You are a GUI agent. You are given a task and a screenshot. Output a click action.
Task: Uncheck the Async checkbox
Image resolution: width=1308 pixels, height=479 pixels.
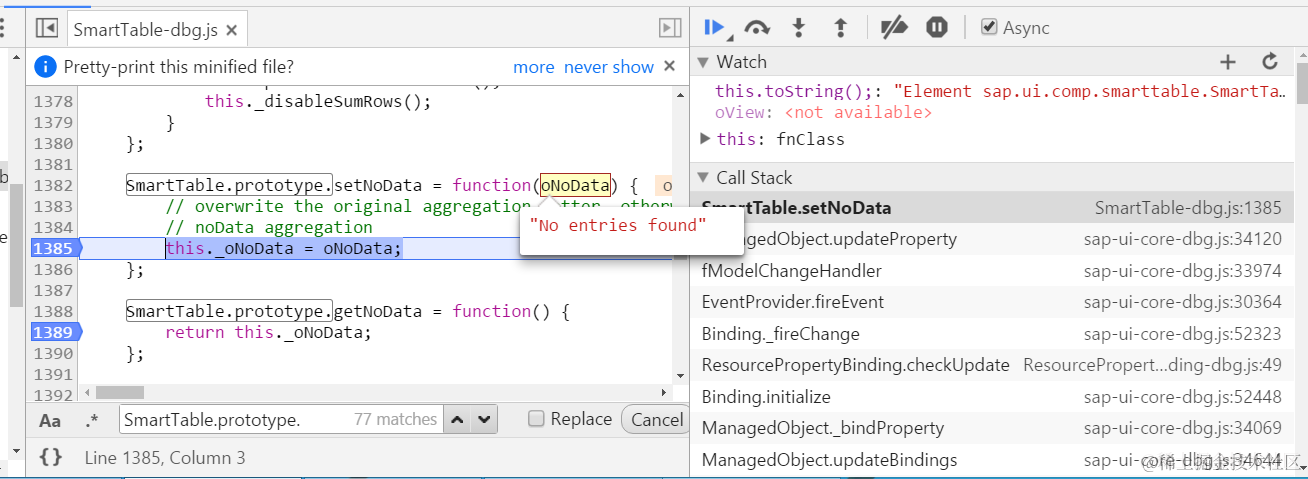pos(989,27)
